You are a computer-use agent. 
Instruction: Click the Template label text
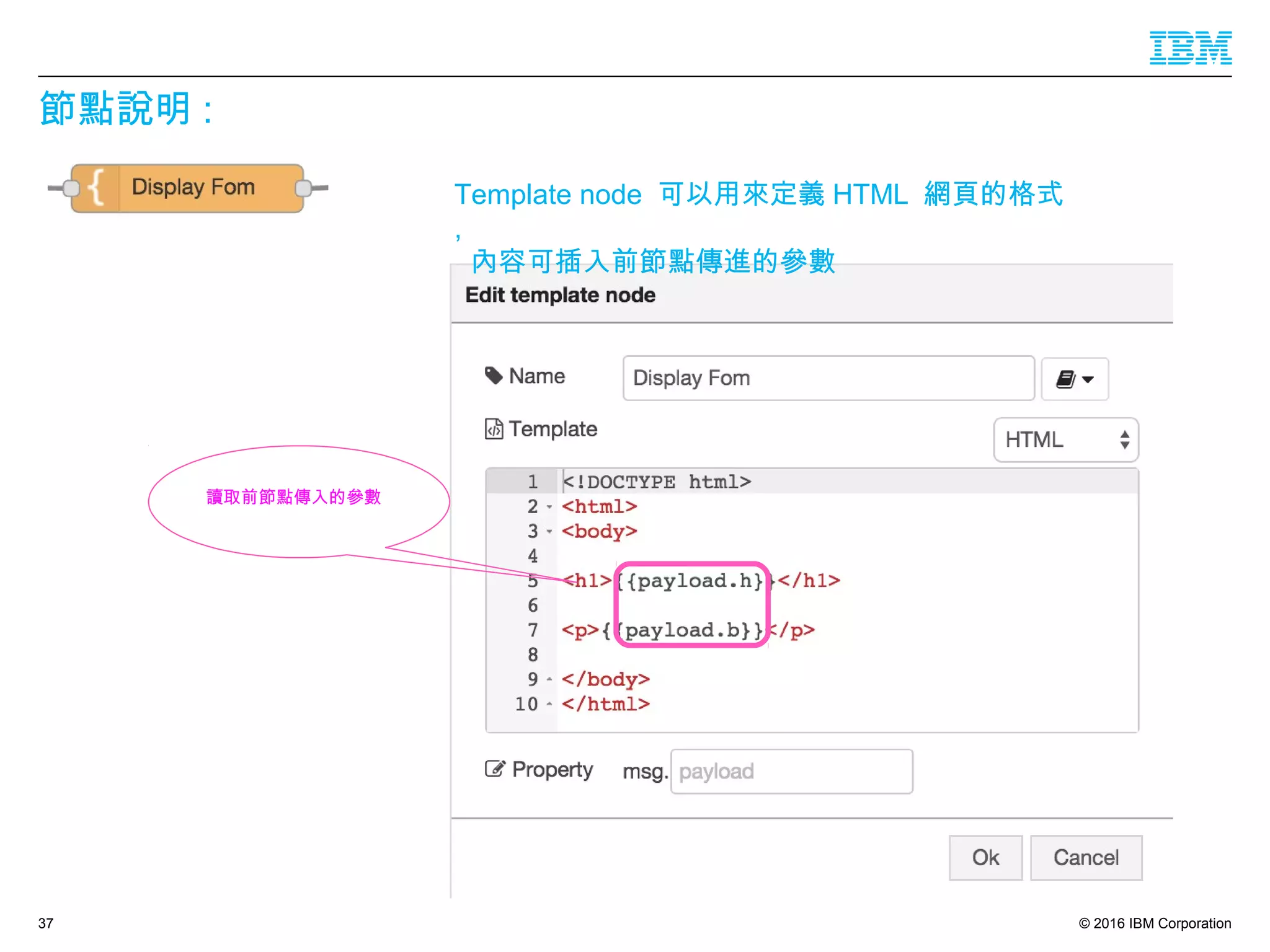(x=553, y=429)
